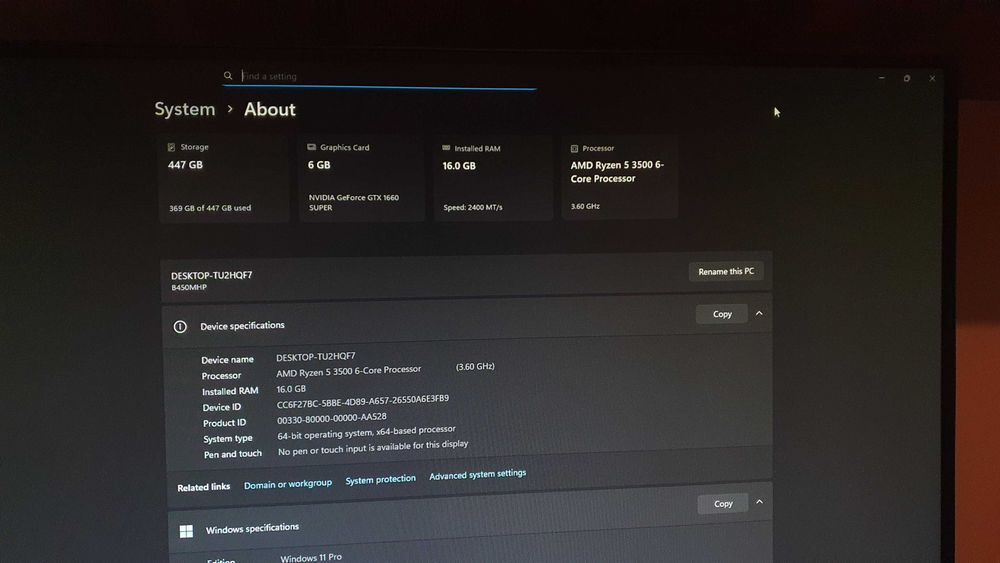This screenshot has height=563, width=1000.
Task: Minimize the Settings window
Action: (881, 78)
